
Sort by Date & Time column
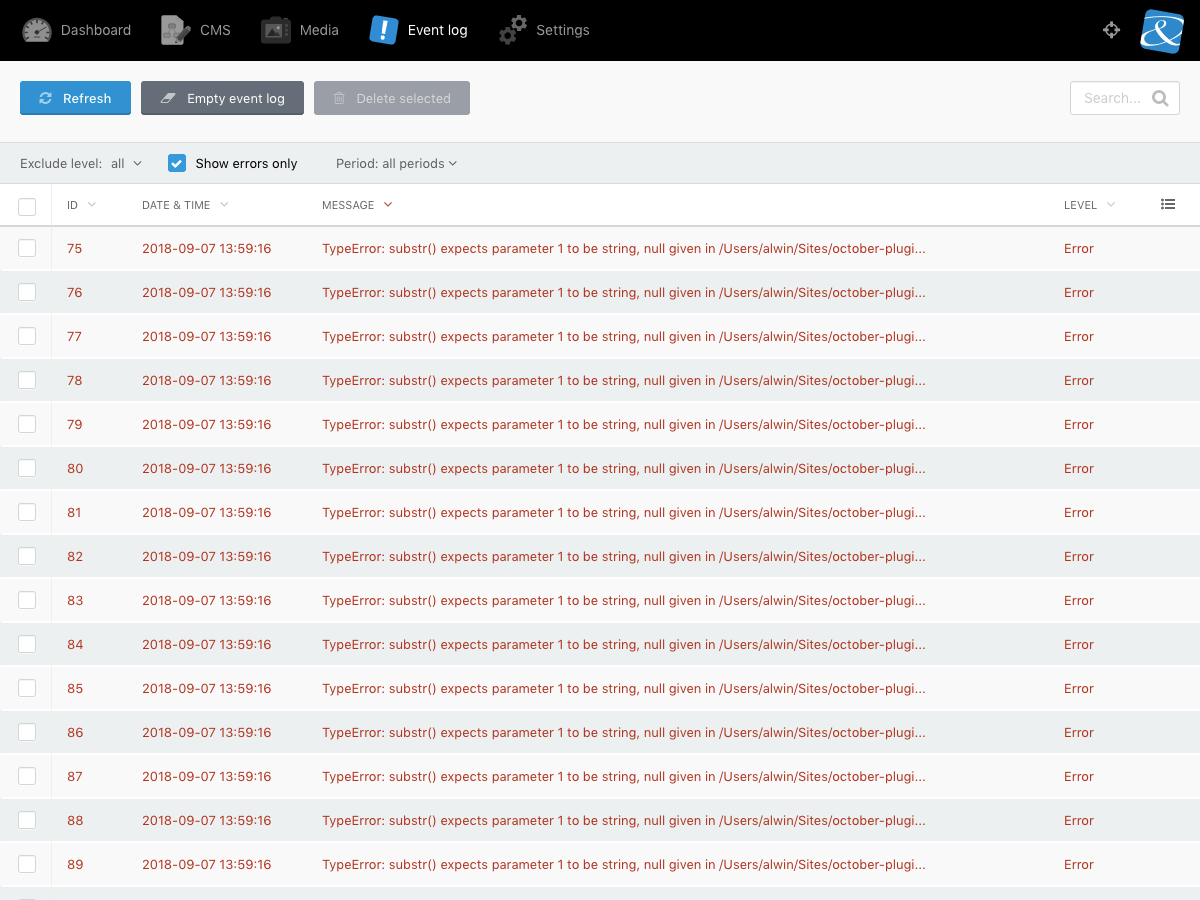[185, 205]
